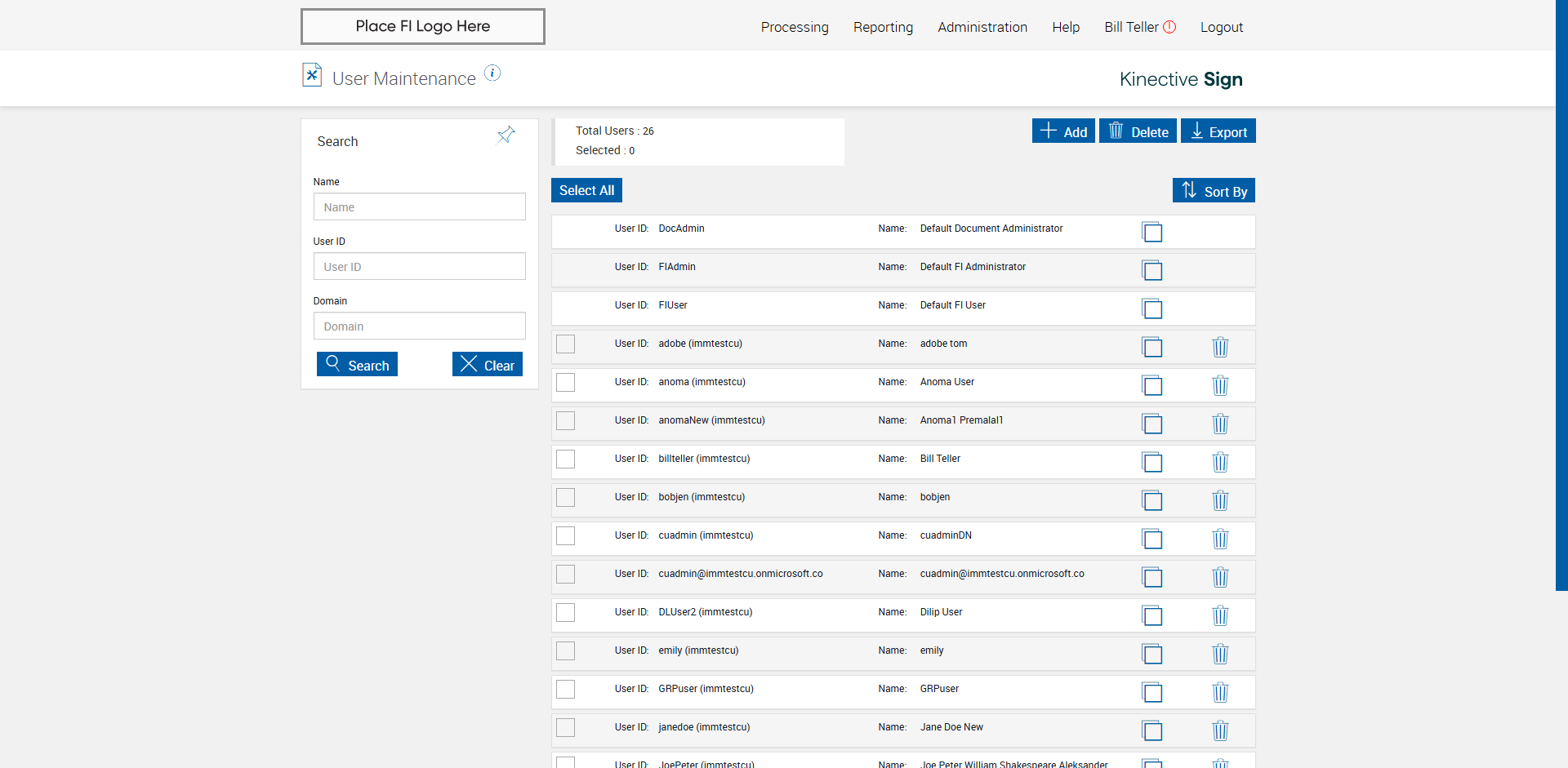Open the Reporting menu

click(883, 27)
